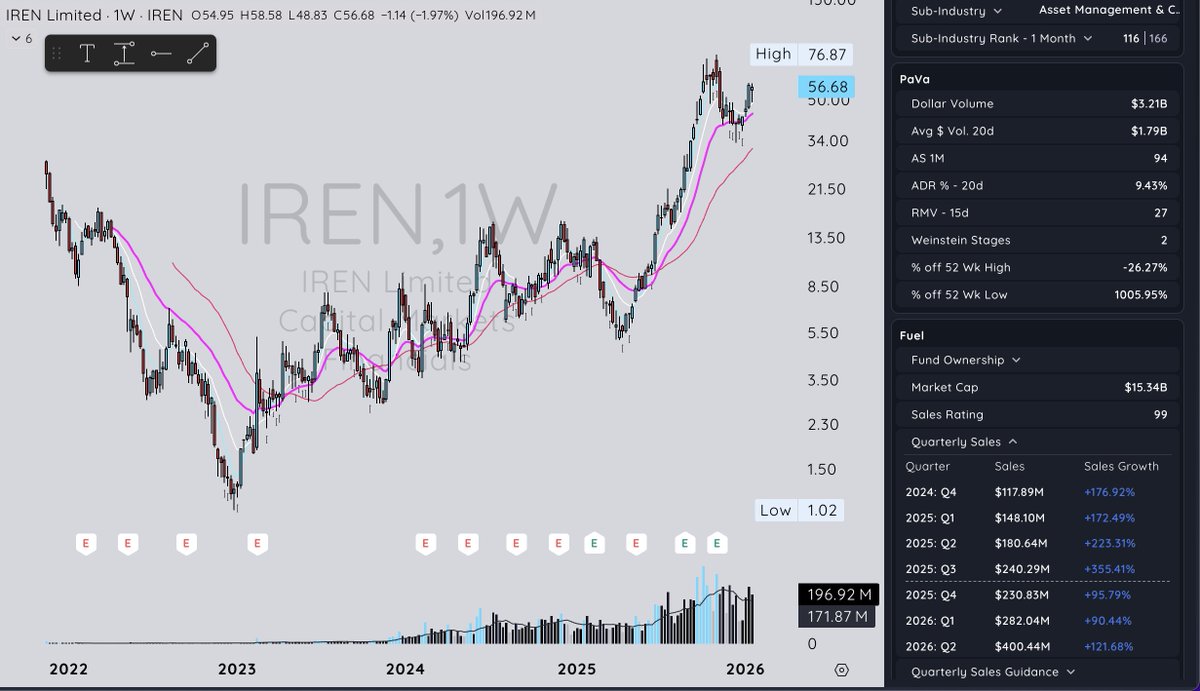The image size is (1200, 691).
Task: Click the +355.41% sales growth value
Action: point(1109,569)
